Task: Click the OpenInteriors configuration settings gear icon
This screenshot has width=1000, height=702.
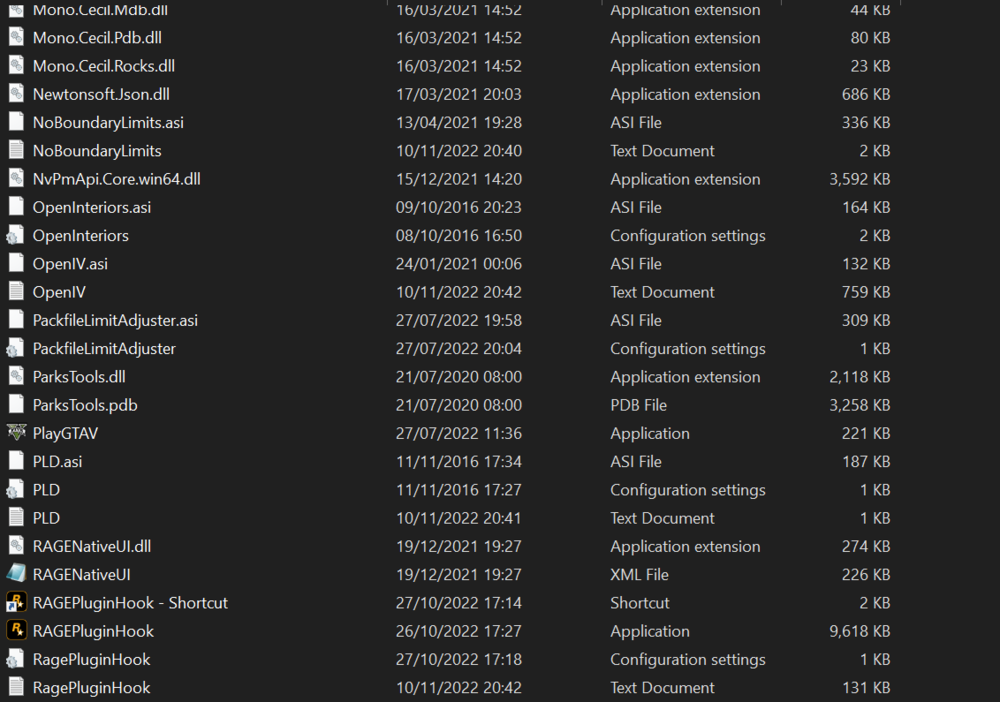Action: (16, 236)
